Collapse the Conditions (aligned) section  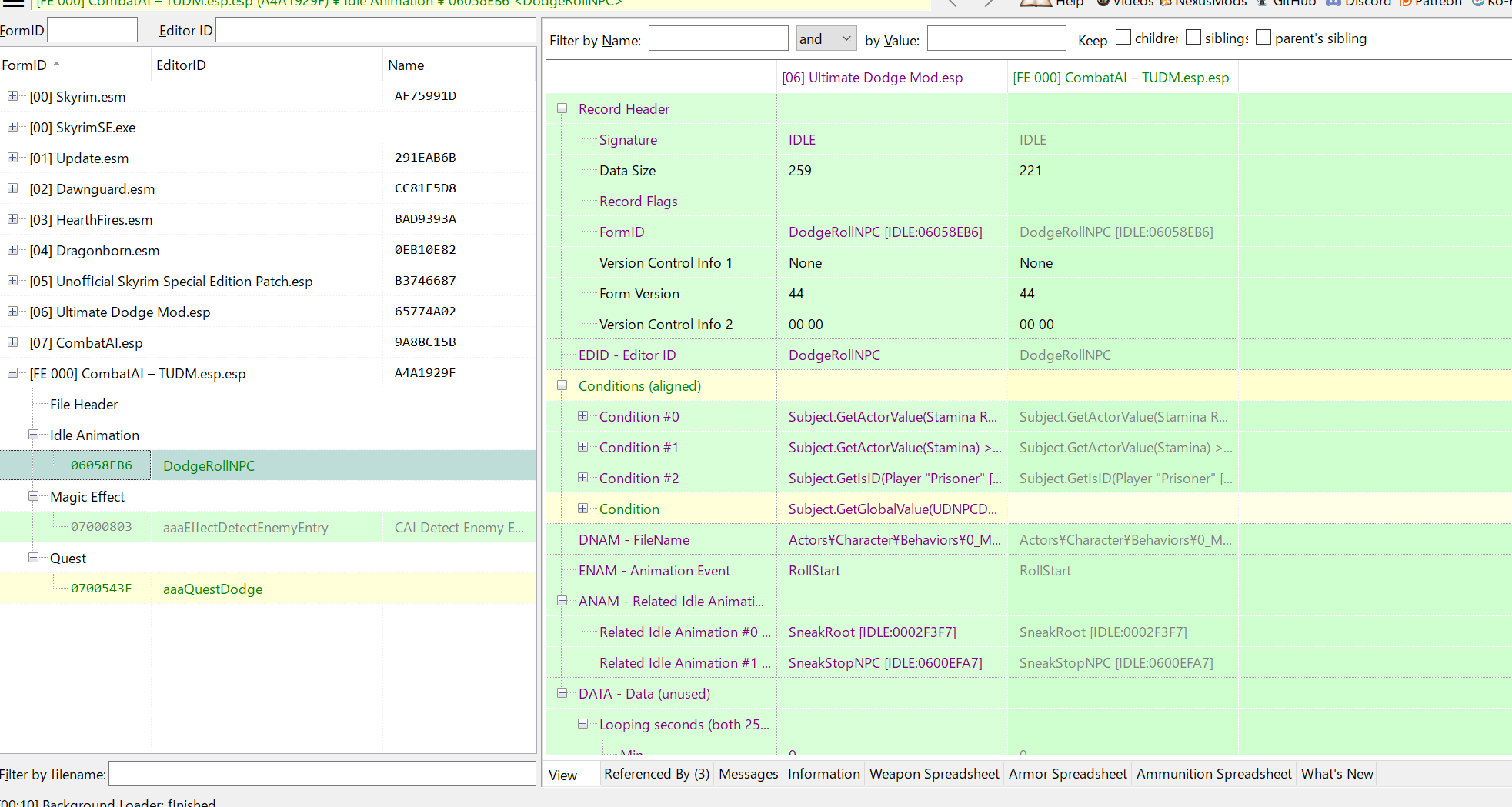(x=562, y=385)
